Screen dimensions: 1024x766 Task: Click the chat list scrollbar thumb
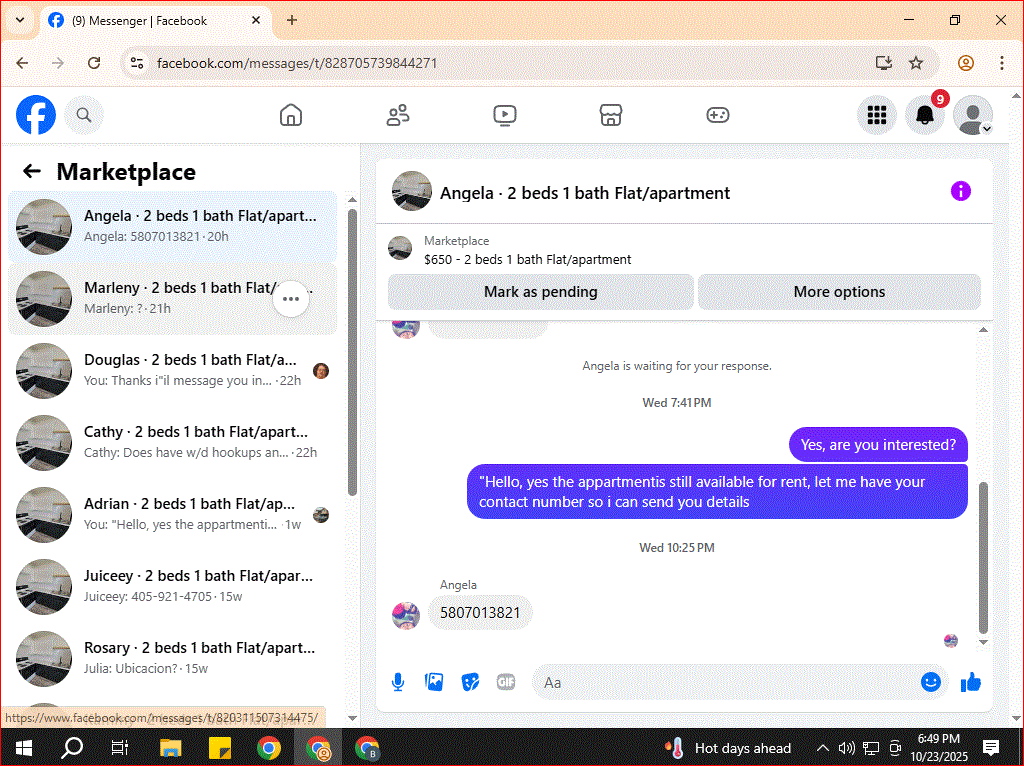353,353
